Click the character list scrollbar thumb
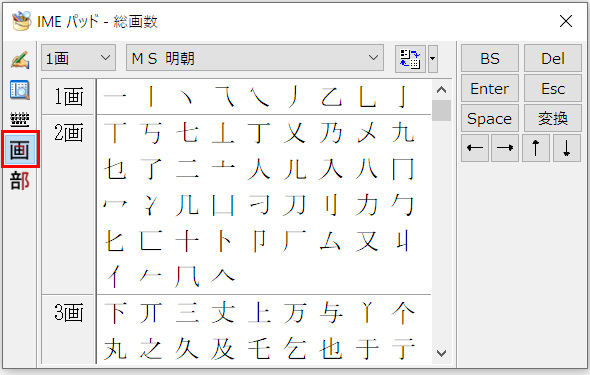The width and height of the screenshot is (590, 375). click(x=441, y=111)
